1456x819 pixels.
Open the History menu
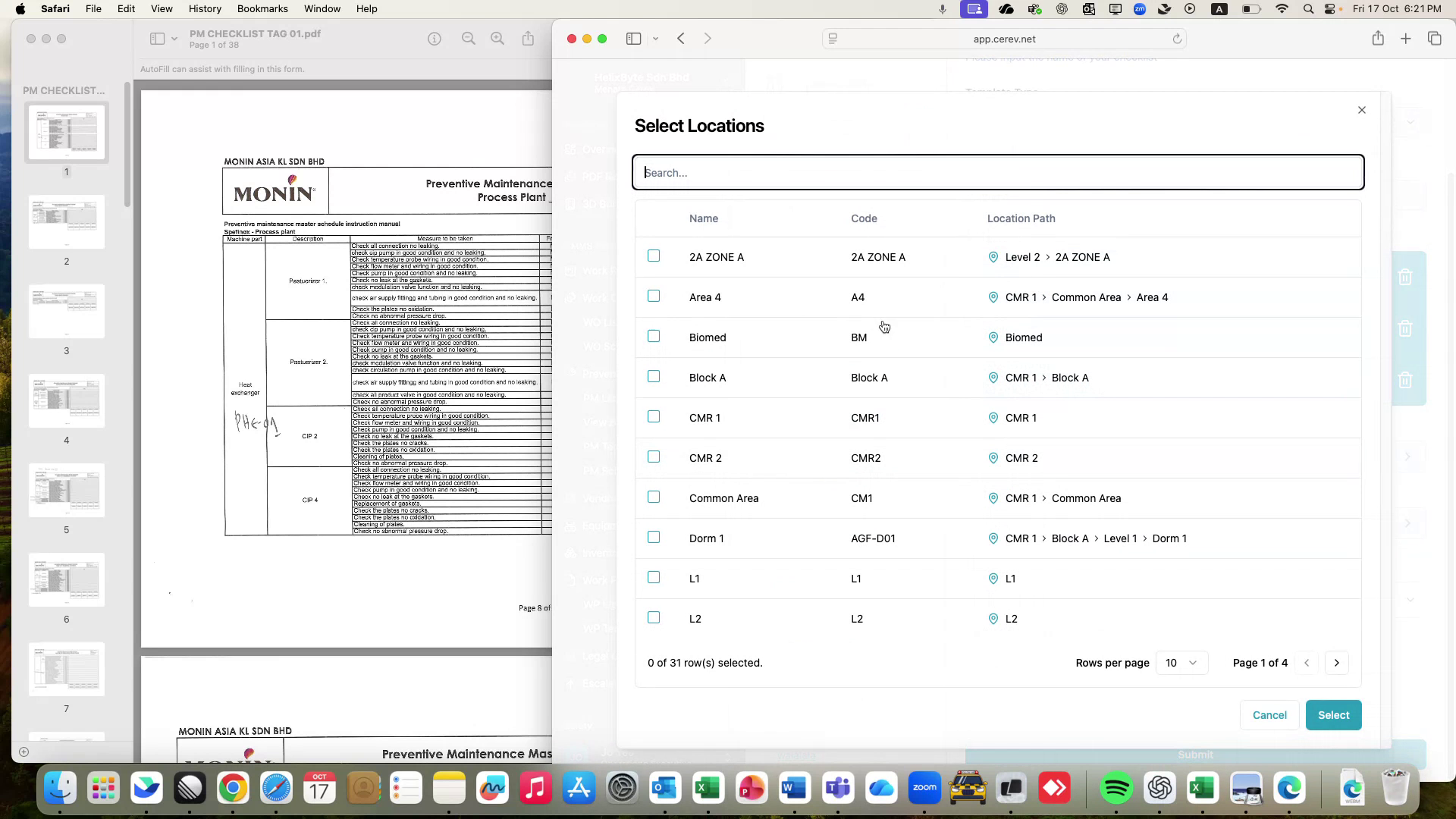pyautogui.click(x=204, y=8)
